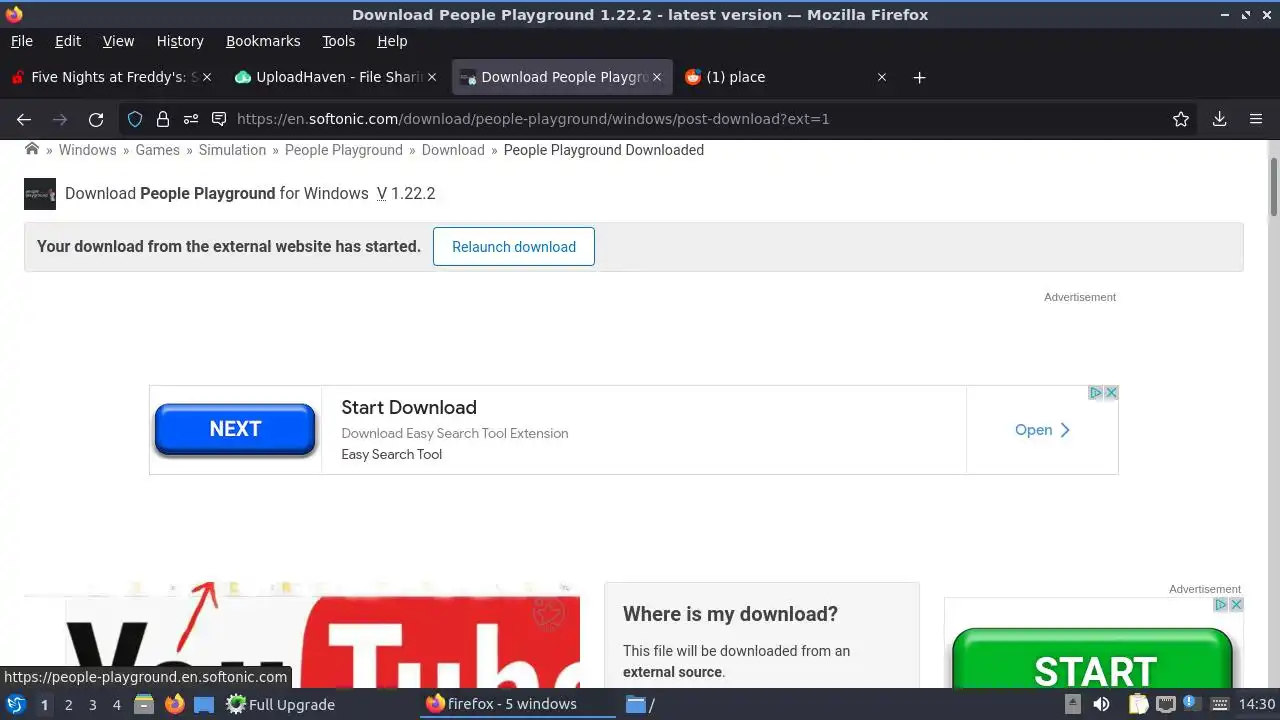This screenshot has width=1280, height=720.
Task: Open the Full Upgrade gear icon
Action: [x=236, y=704]
